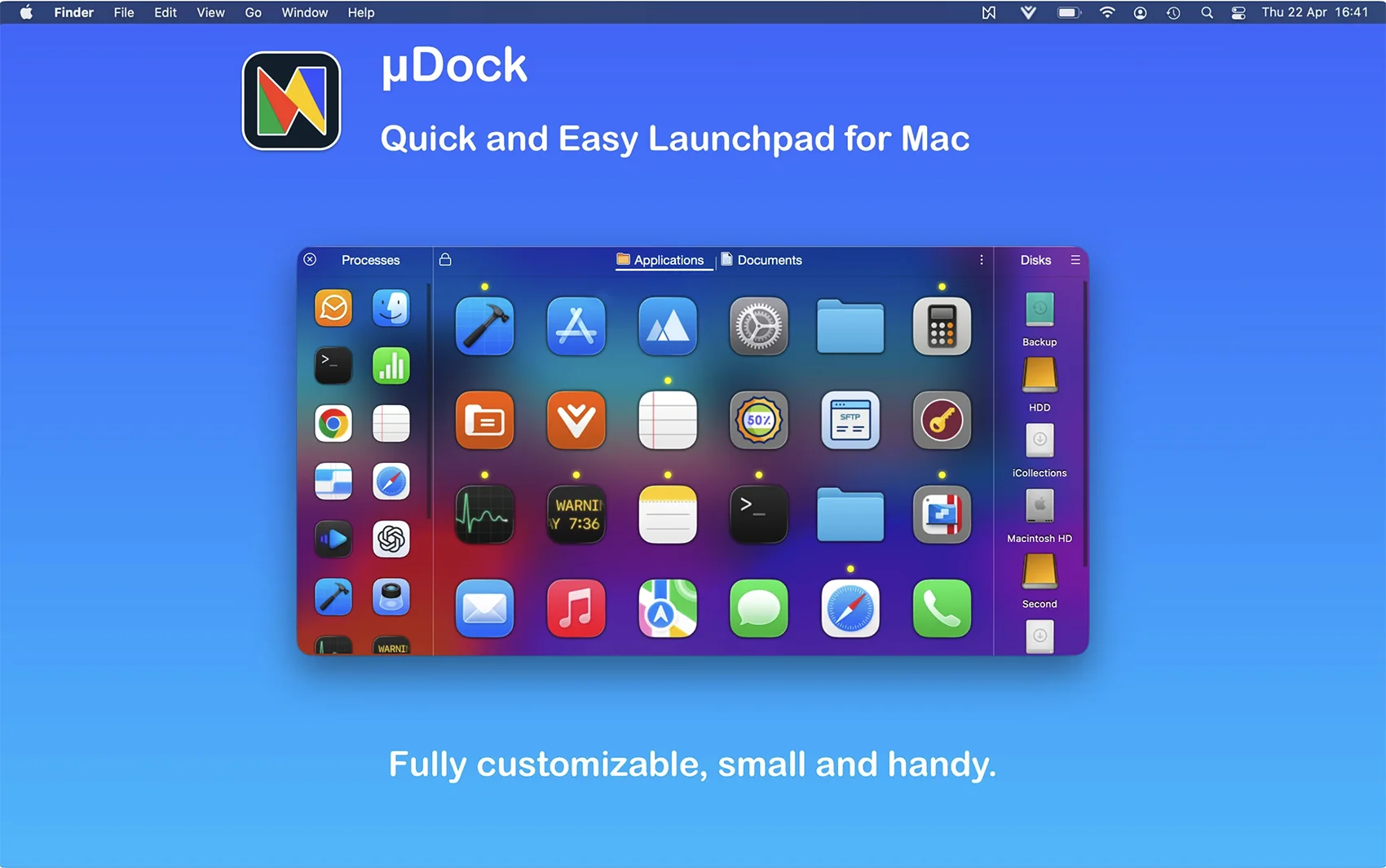The width and height of the screenshot is (1386, 868).
Task: Open the SFTP client app icon
Action: (850, 421)
